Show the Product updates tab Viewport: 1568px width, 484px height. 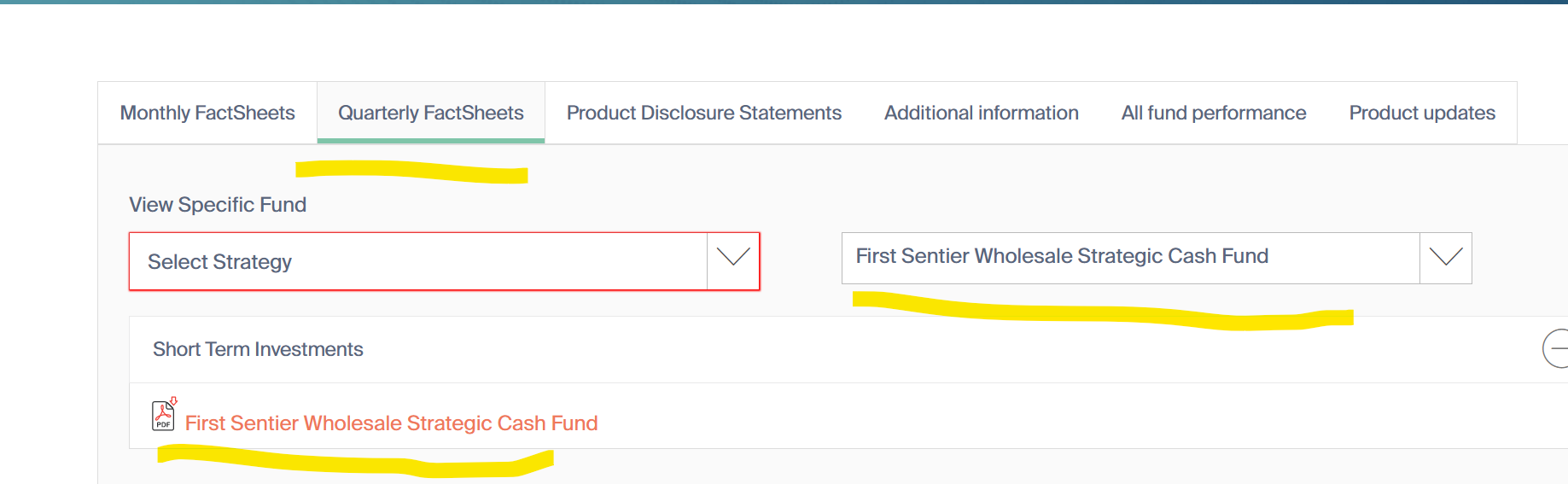1421,113
